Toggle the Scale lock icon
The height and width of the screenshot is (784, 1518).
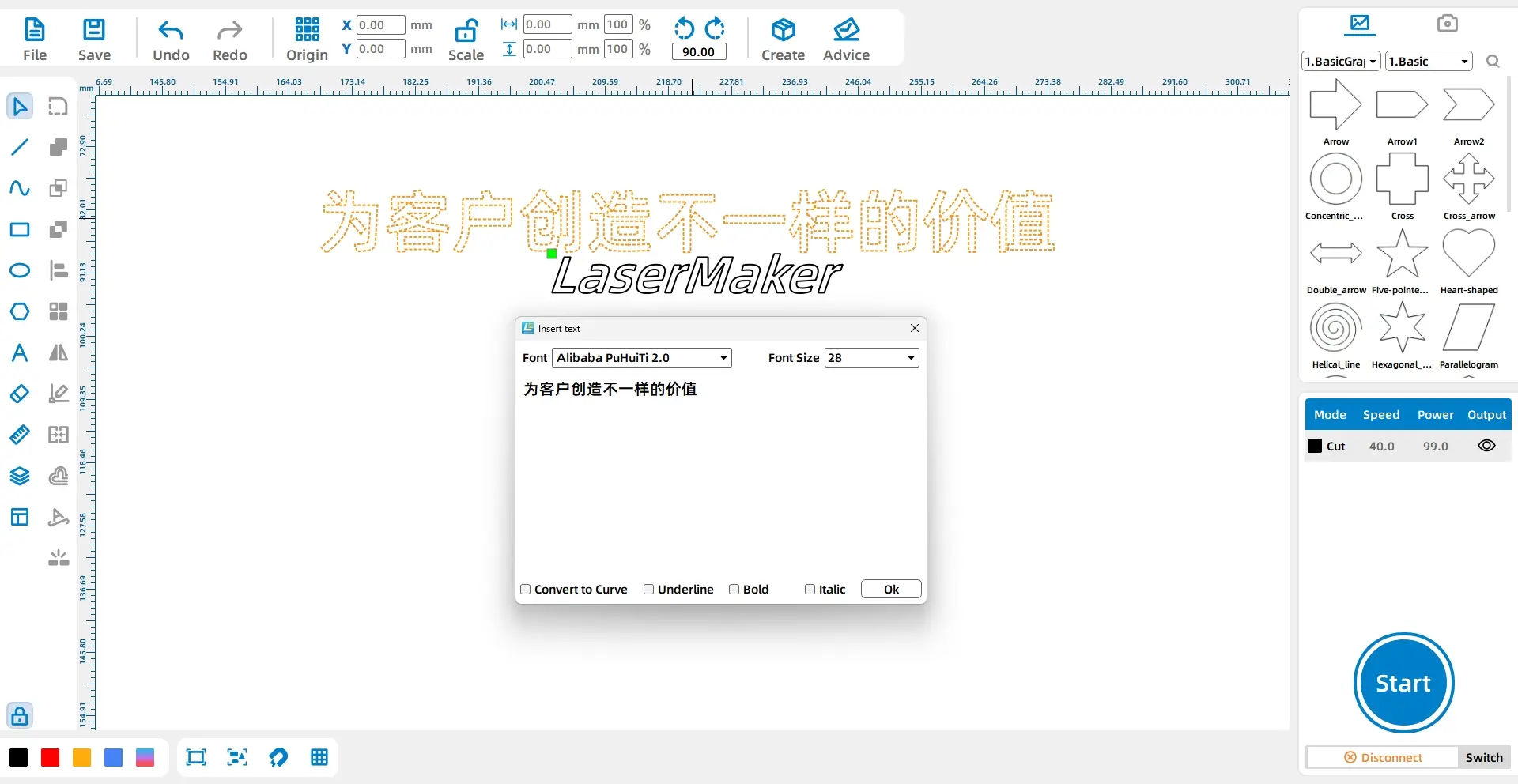tap(466, 30)
